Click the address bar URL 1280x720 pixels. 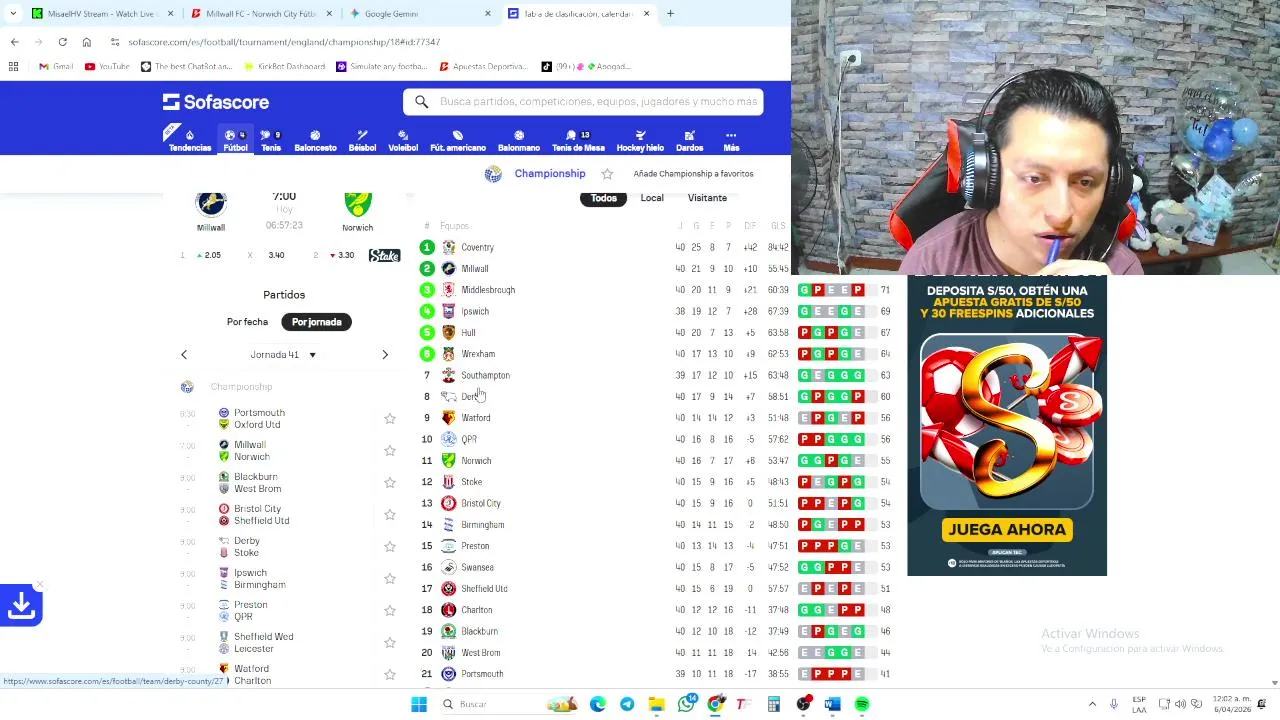[x=284, y=42]
